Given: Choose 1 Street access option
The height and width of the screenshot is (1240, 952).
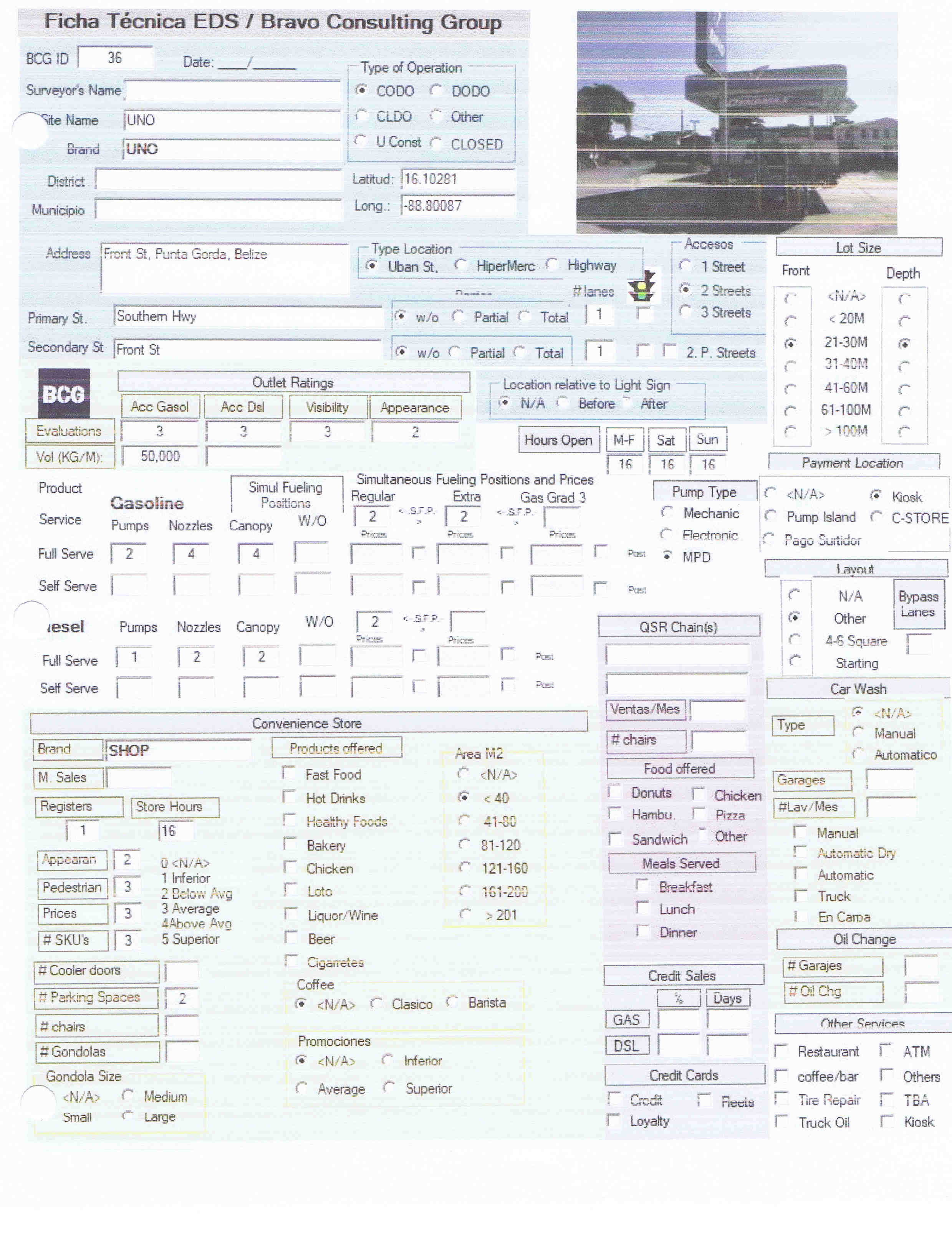Looking at the screenshot, I should tap(685, 265).
